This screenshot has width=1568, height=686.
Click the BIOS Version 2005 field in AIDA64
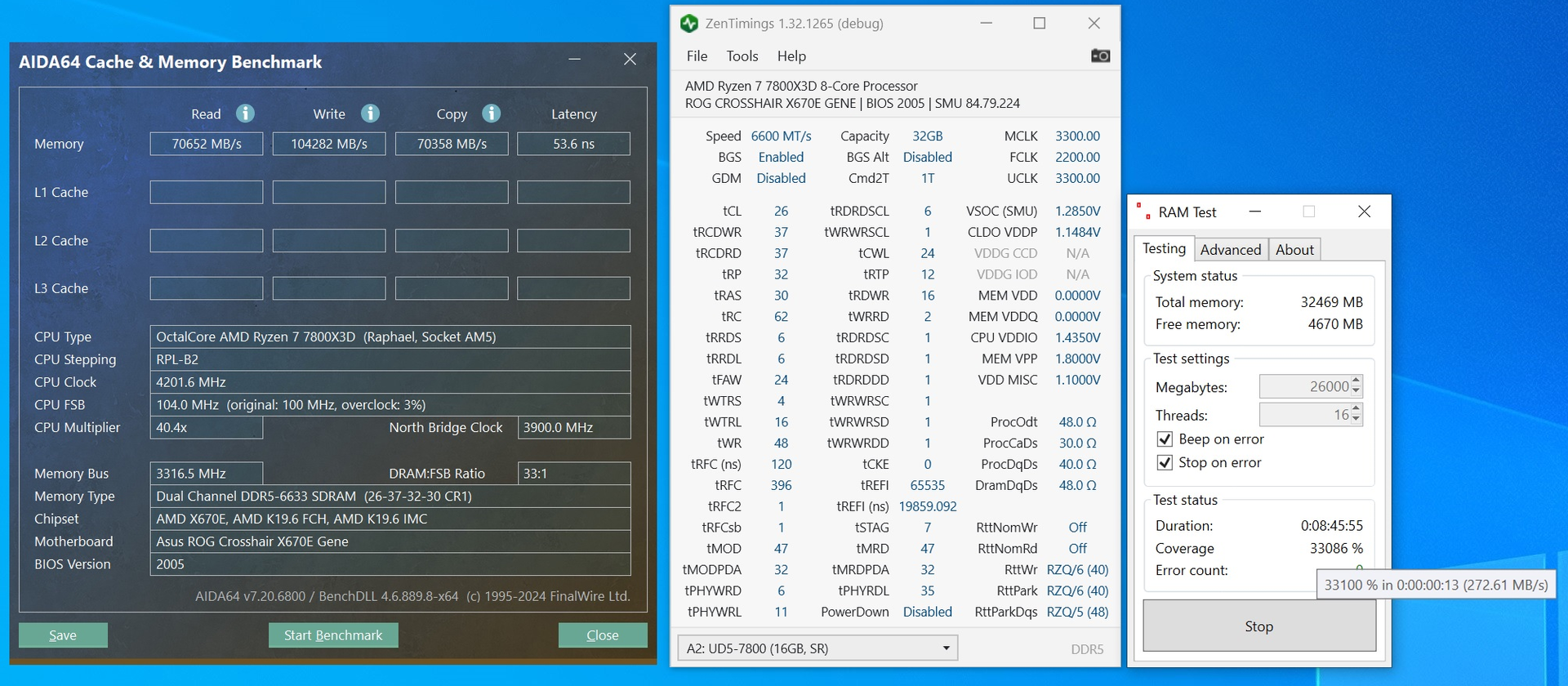(x=390, y=564)
